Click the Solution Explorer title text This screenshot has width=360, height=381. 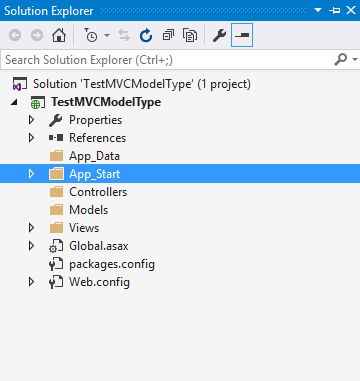click(49, 11)
